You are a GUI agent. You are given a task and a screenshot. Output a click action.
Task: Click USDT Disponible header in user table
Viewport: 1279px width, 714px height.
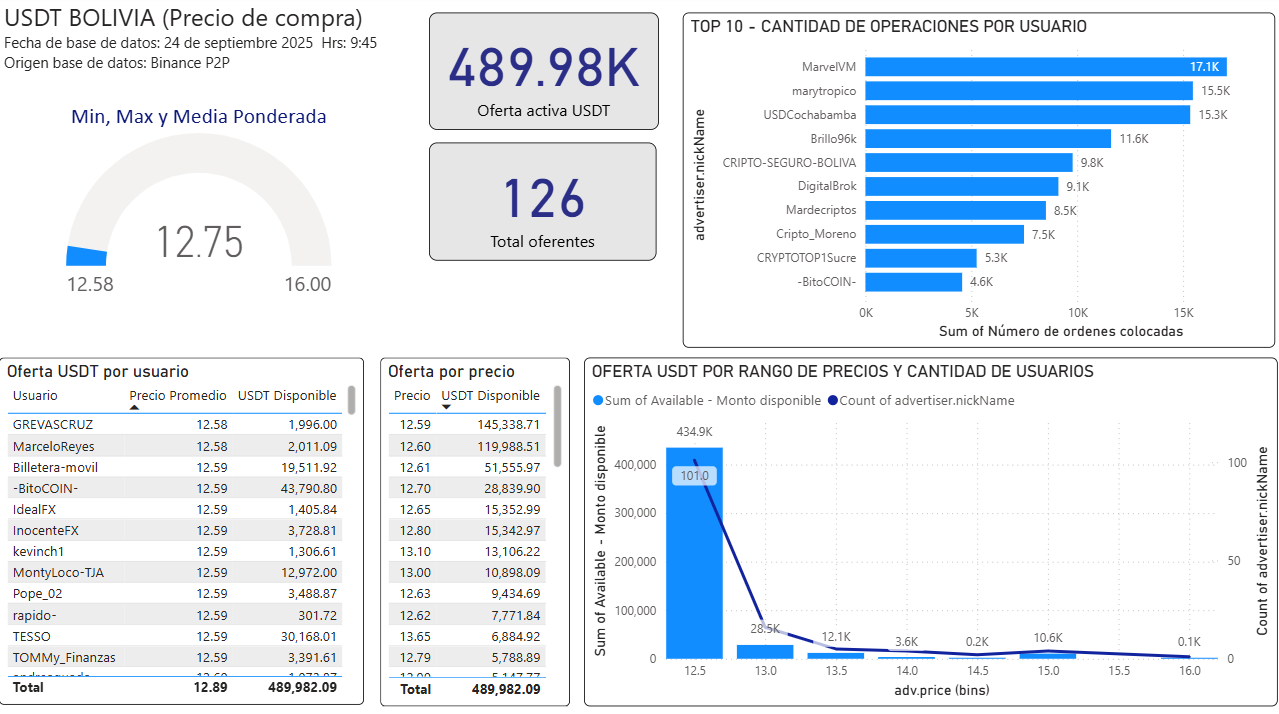point(287,395)
